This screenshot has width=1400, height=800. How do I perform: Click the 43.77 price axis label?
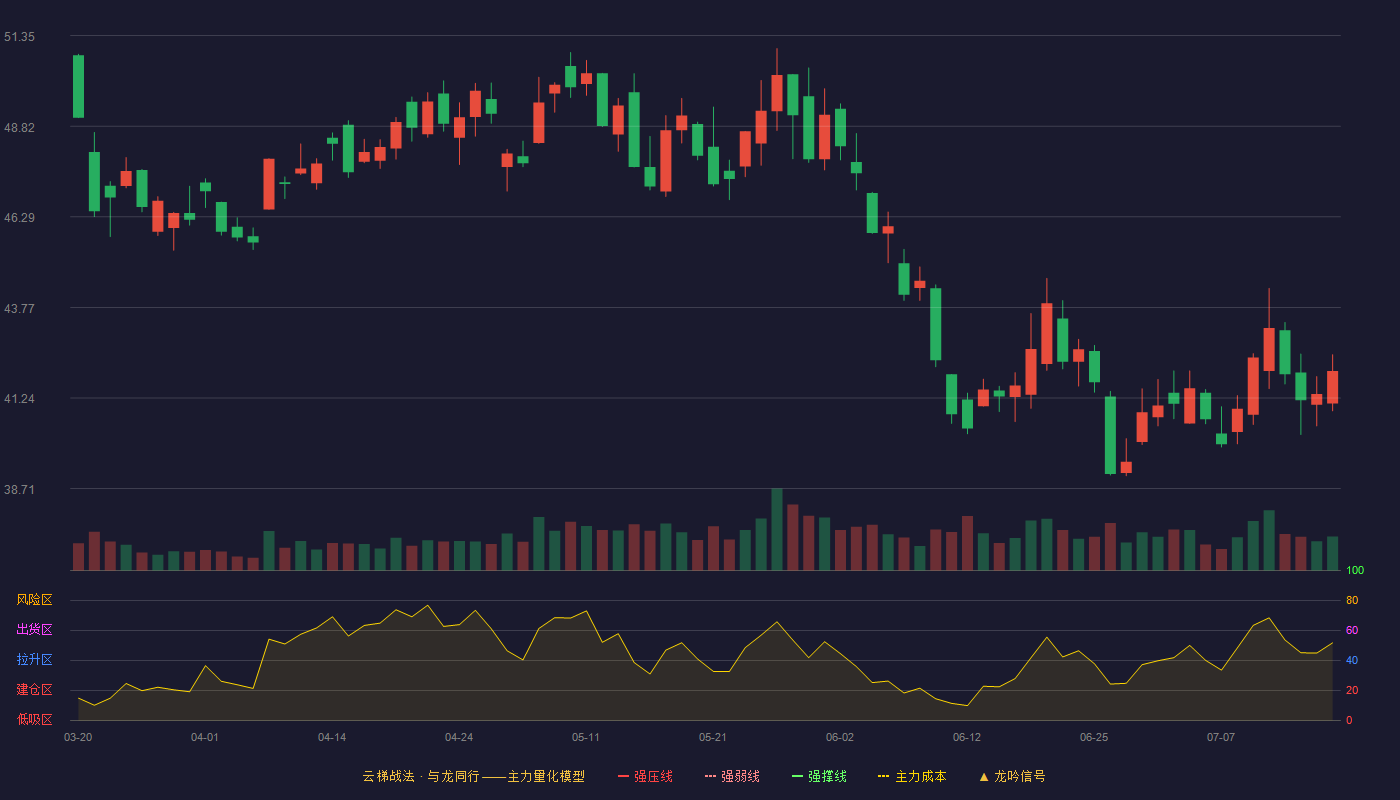click(x=19, y=309)
